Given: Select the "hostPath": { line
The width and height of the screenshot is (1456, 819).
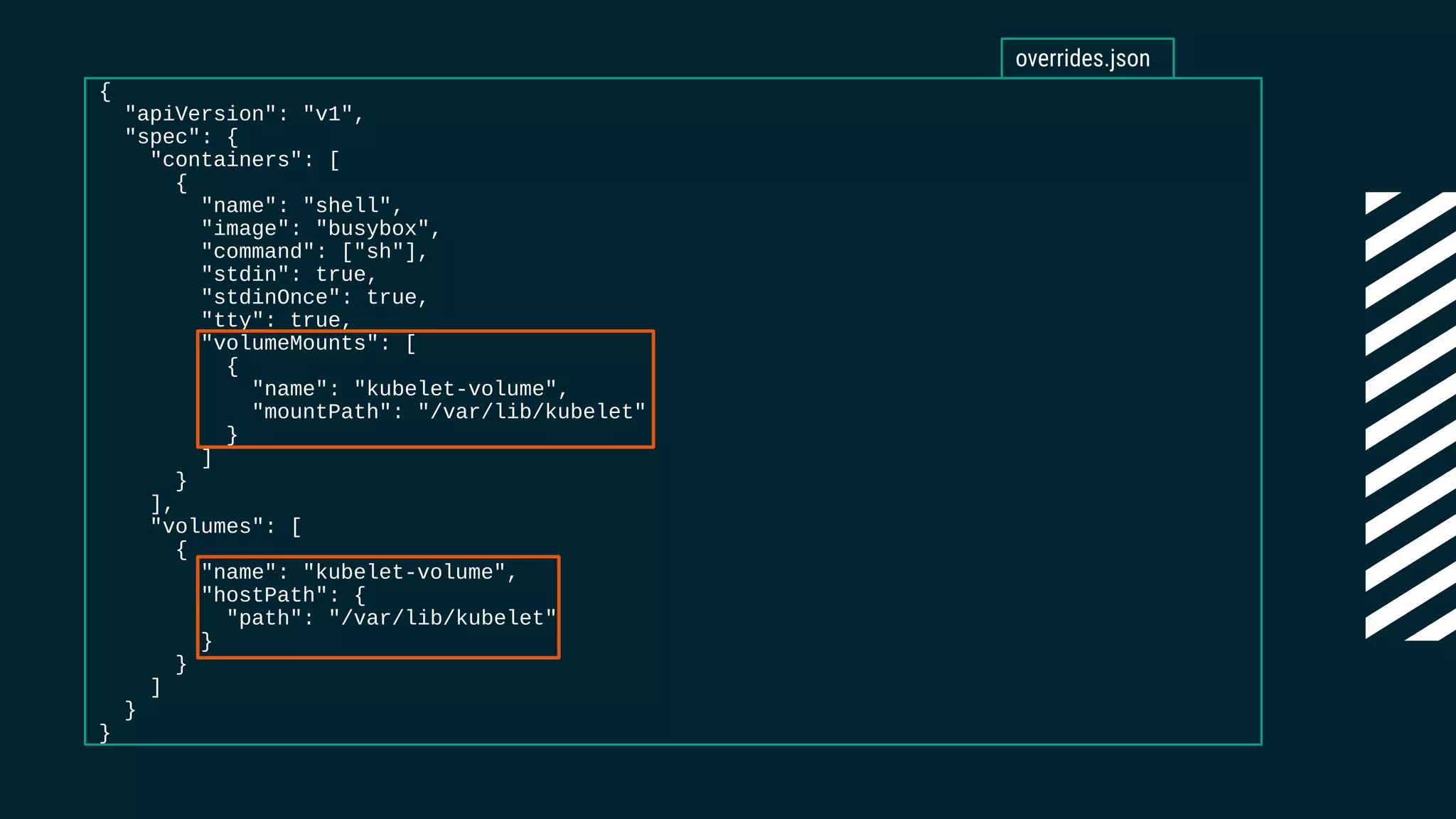Looking at the screenshot, I should tap(283, 595).
